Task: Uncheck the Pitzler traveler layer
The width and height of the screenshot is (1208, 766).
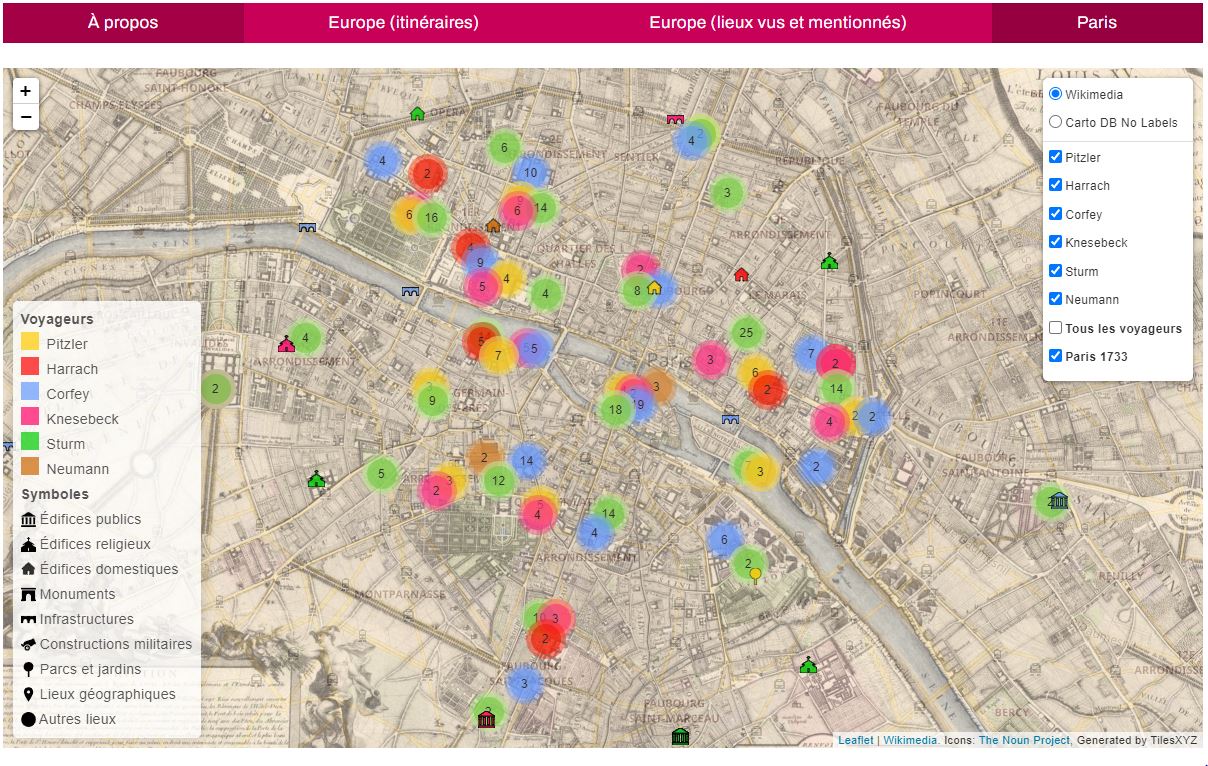Action: [x=1055, y=157]
